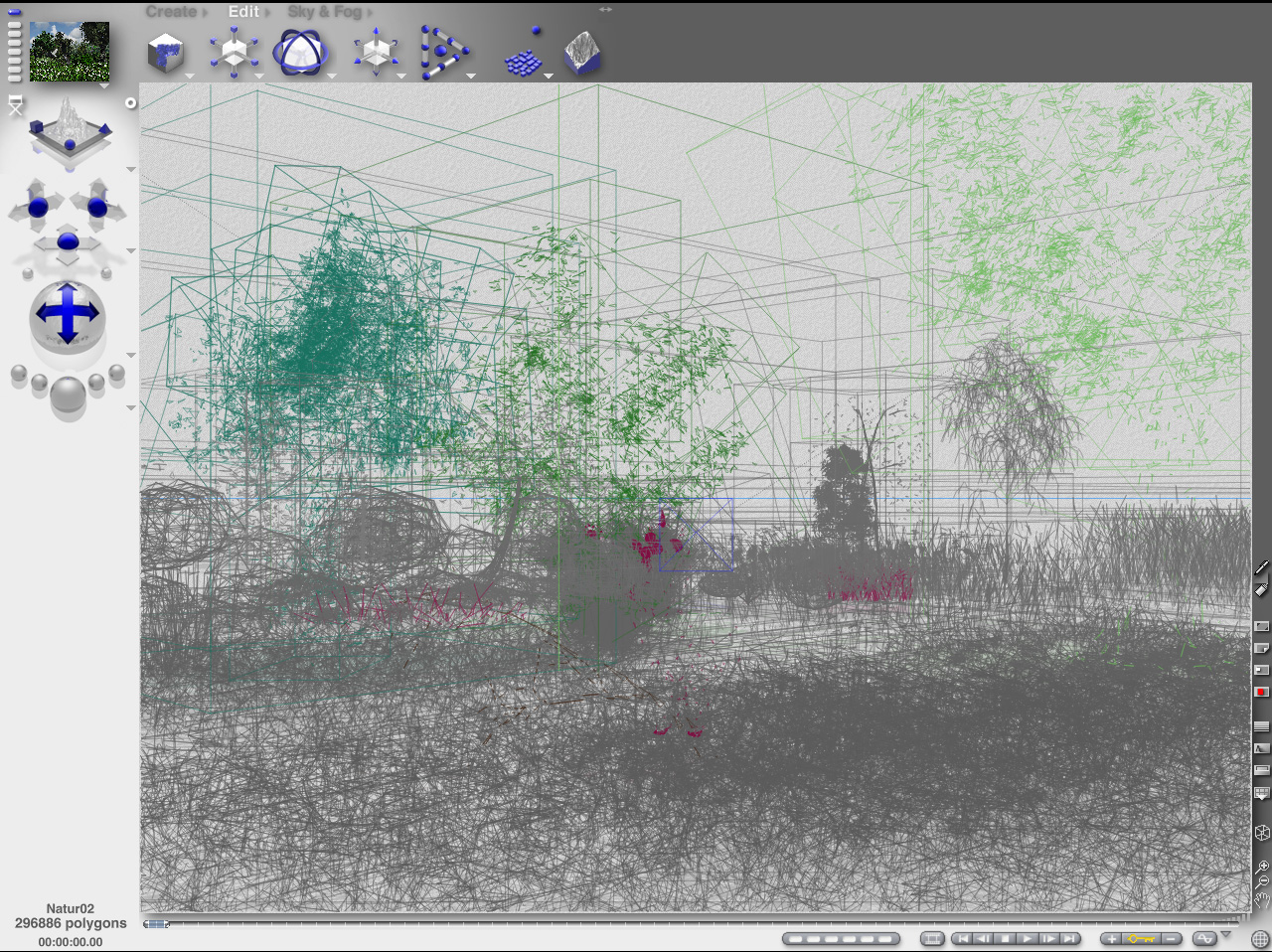
Task: Open the Align tool dropdown arrow
Action: coord(471,76)
